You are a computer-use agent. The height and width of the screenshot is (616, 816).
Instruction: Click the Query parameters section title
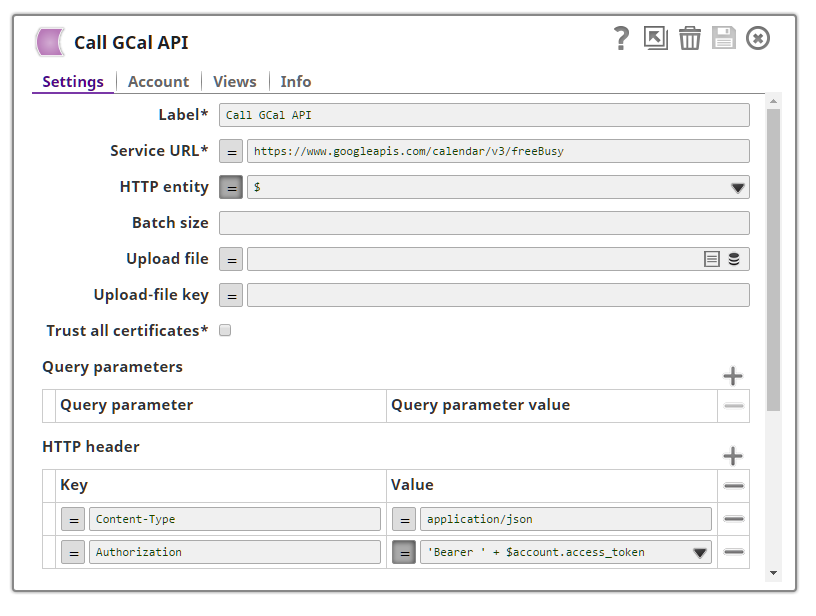(x=112, y=367)
